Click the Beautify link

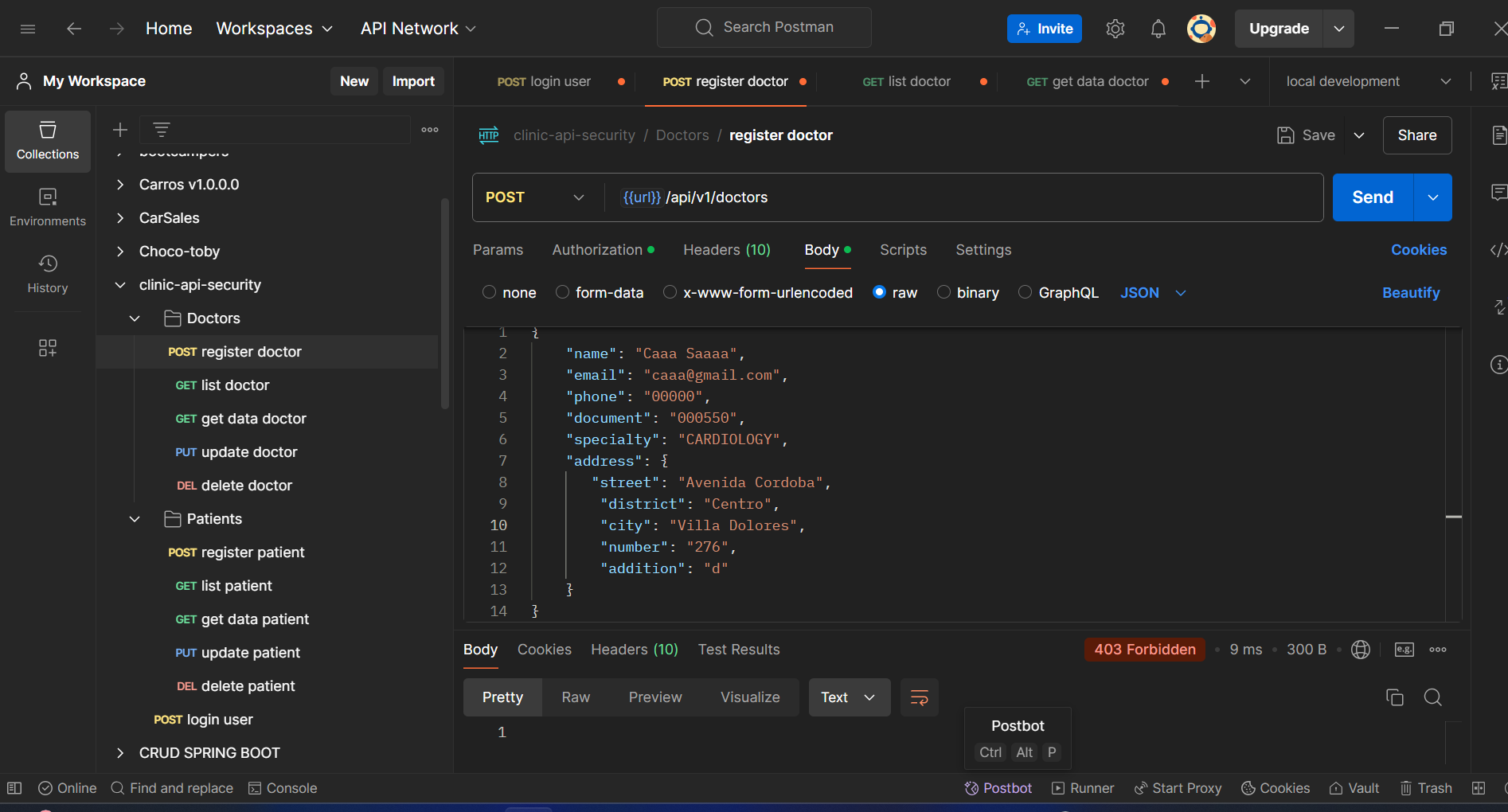coord(1411,293)
